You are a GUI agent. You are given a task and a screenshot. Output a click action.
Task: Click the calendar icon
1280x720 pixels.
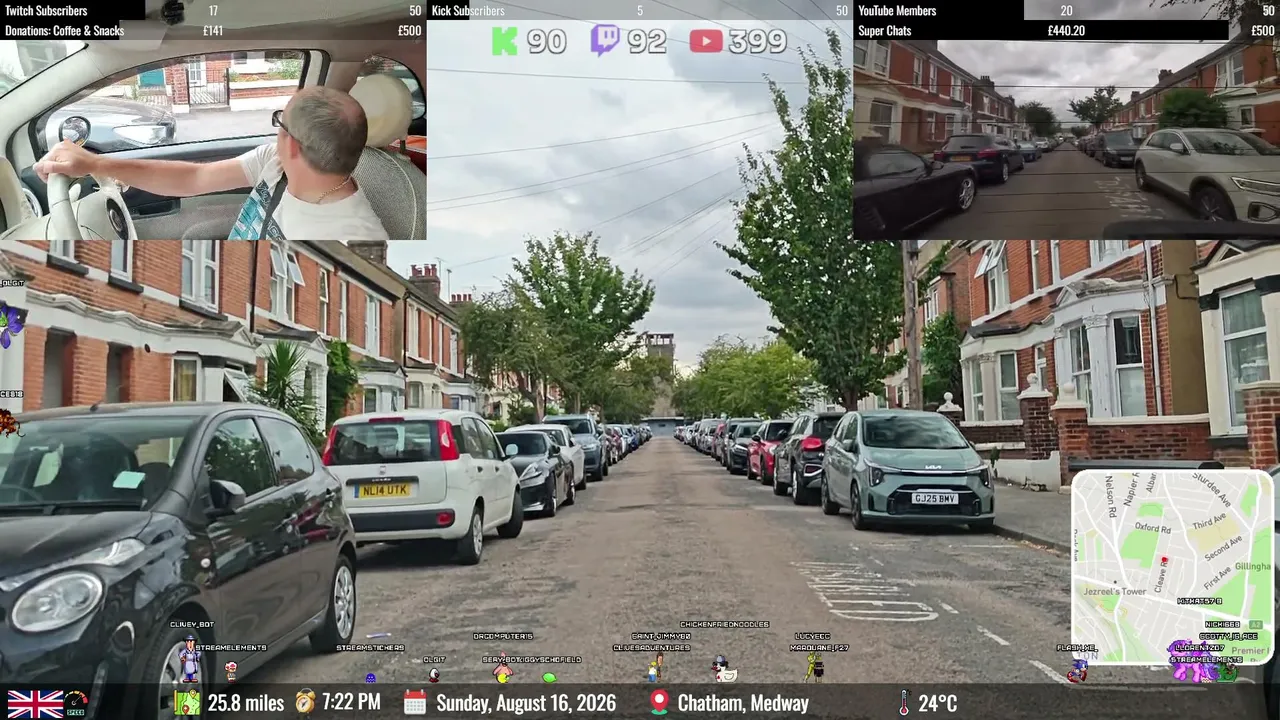tap(415, 703)
